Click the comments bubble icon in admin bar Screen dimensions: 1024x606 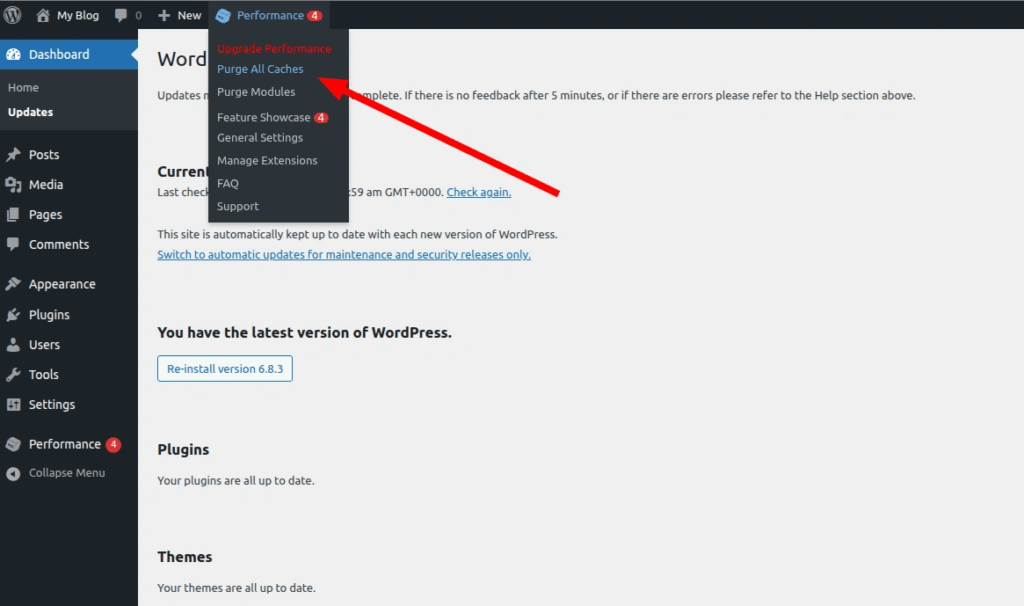coord(118,14)
